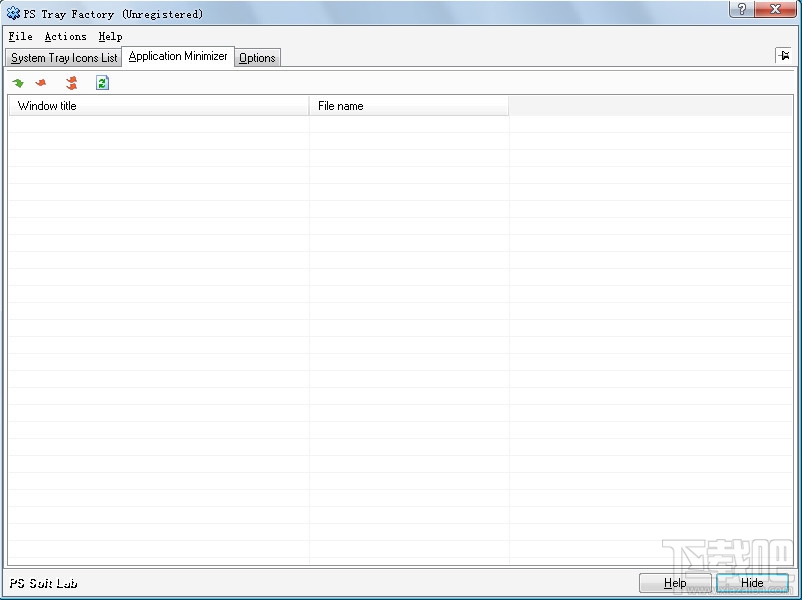
Task: Click the Help button at bottom
Action: 675,583
